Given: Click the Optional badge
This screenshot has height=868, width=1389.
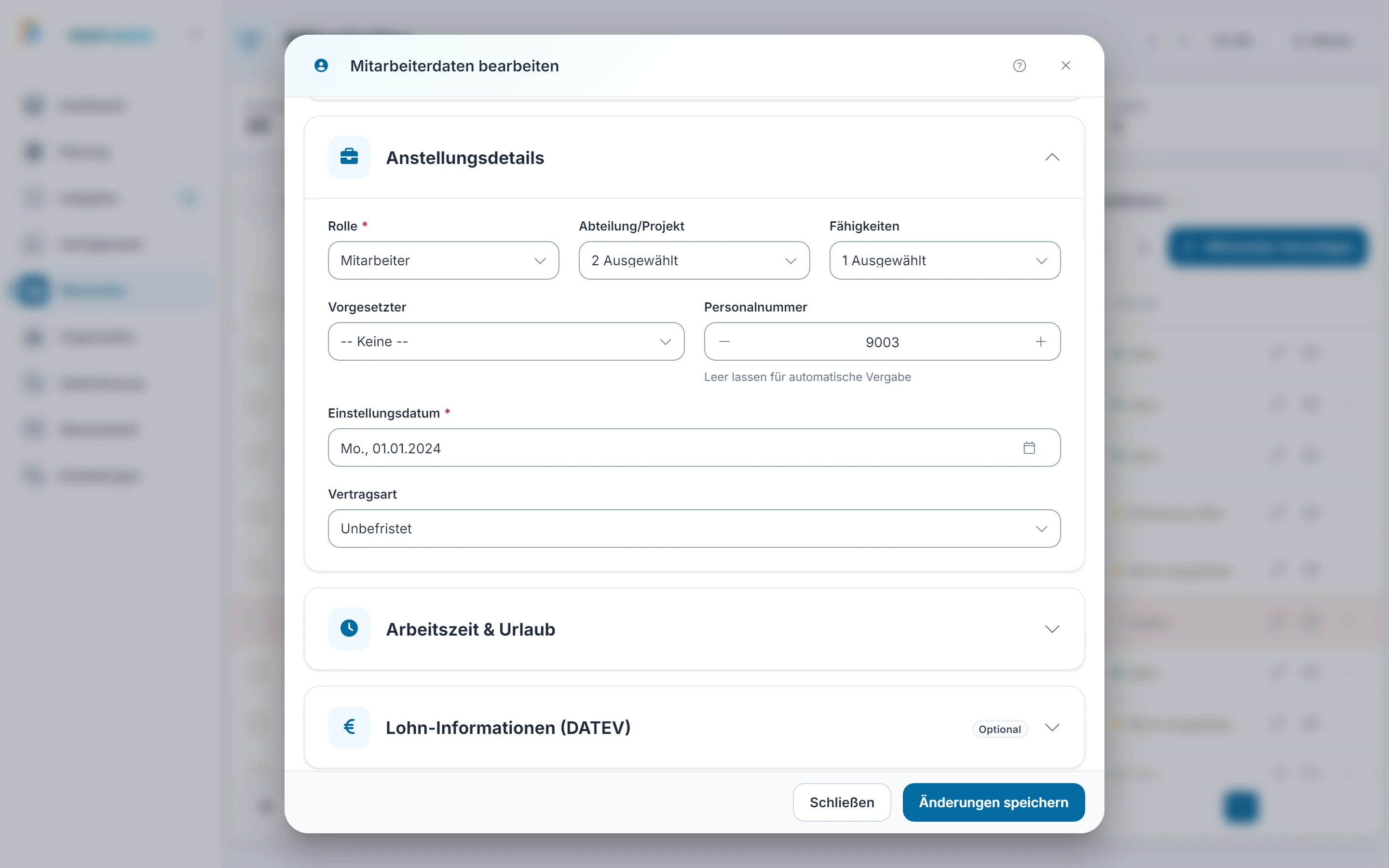Looking at the screenshot, I should (x=999, y=729).
